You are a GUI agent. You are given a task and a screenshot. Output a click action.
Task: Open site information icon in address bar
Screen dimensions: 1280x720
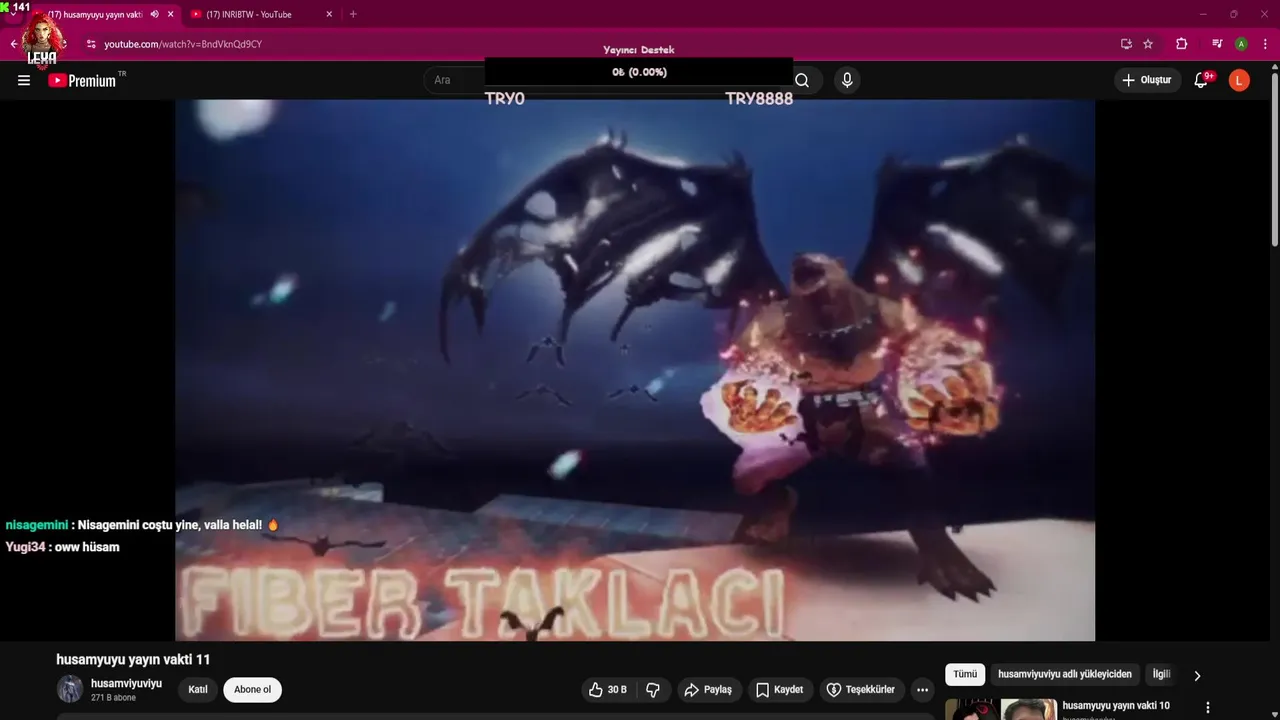[91, 44]
